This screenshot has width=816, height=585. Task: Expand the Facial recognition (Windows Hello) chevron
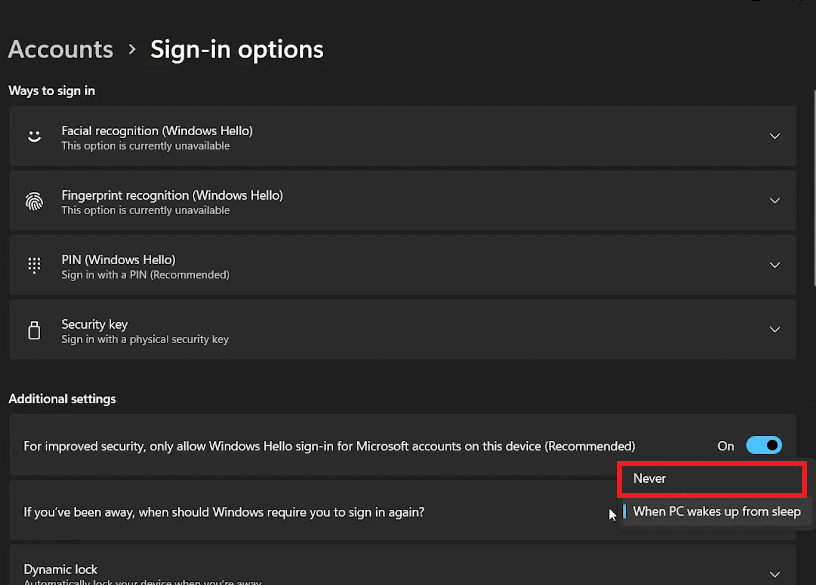[774, 136]
